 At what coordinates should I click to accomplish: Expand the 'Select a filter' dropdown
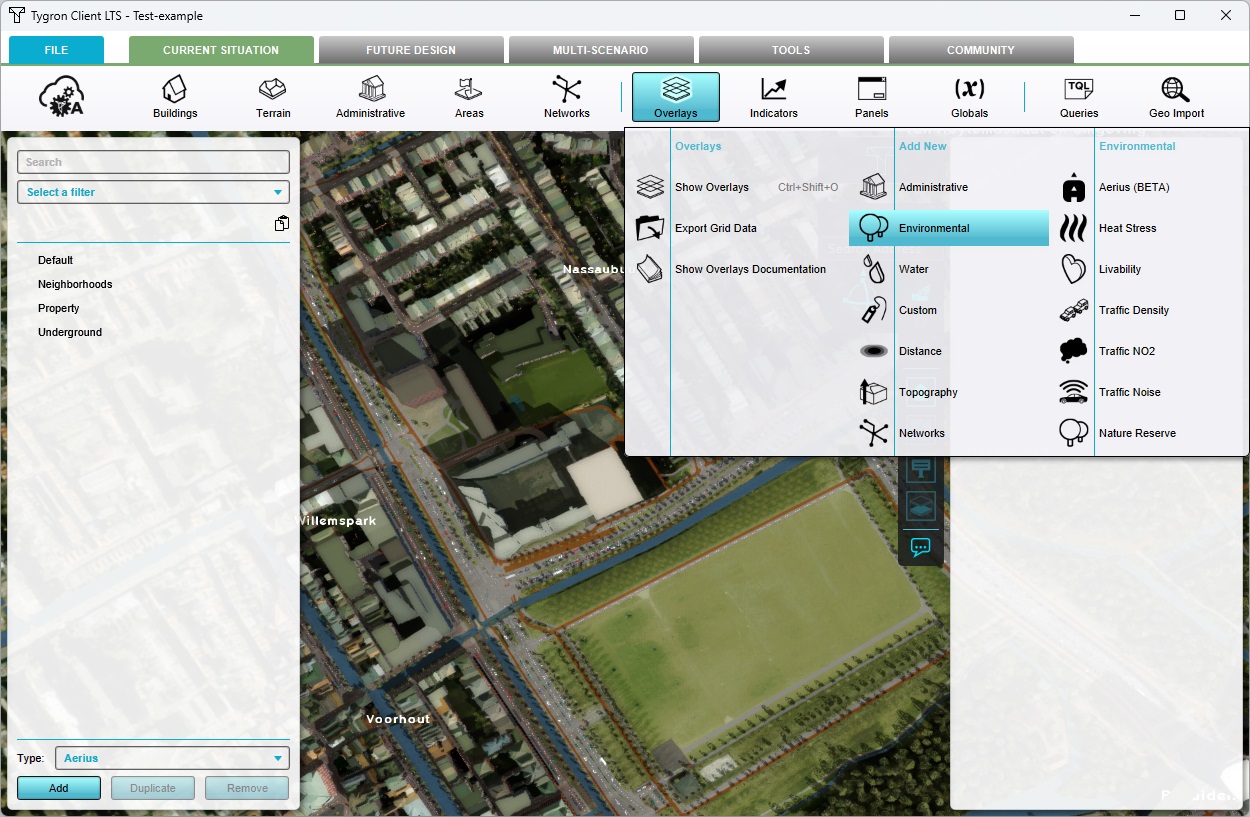point(153,192)
